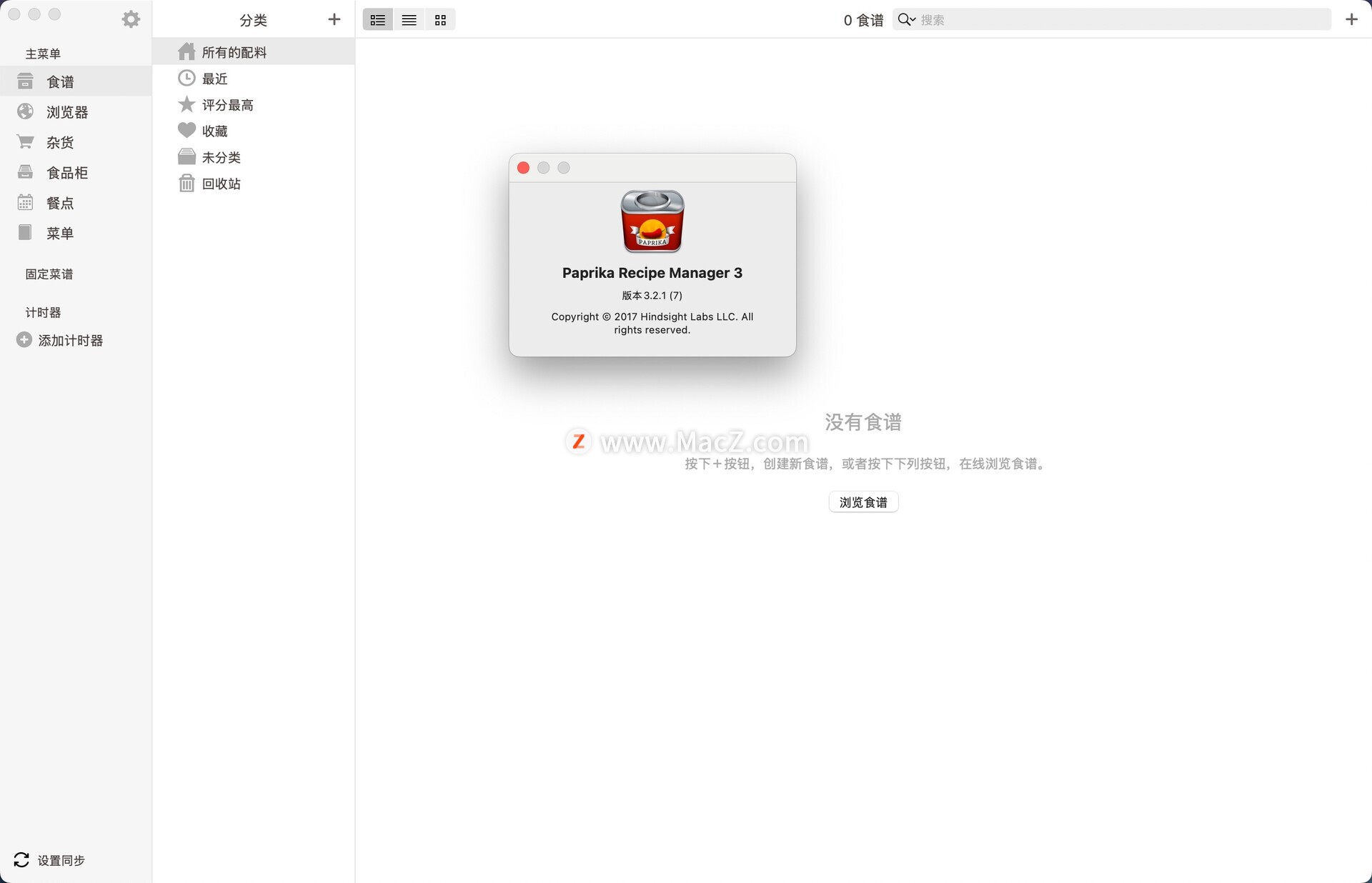This screenshot has width=1372, height=883.
Task: Add a new category with plus button
Action: coord(334,19)
